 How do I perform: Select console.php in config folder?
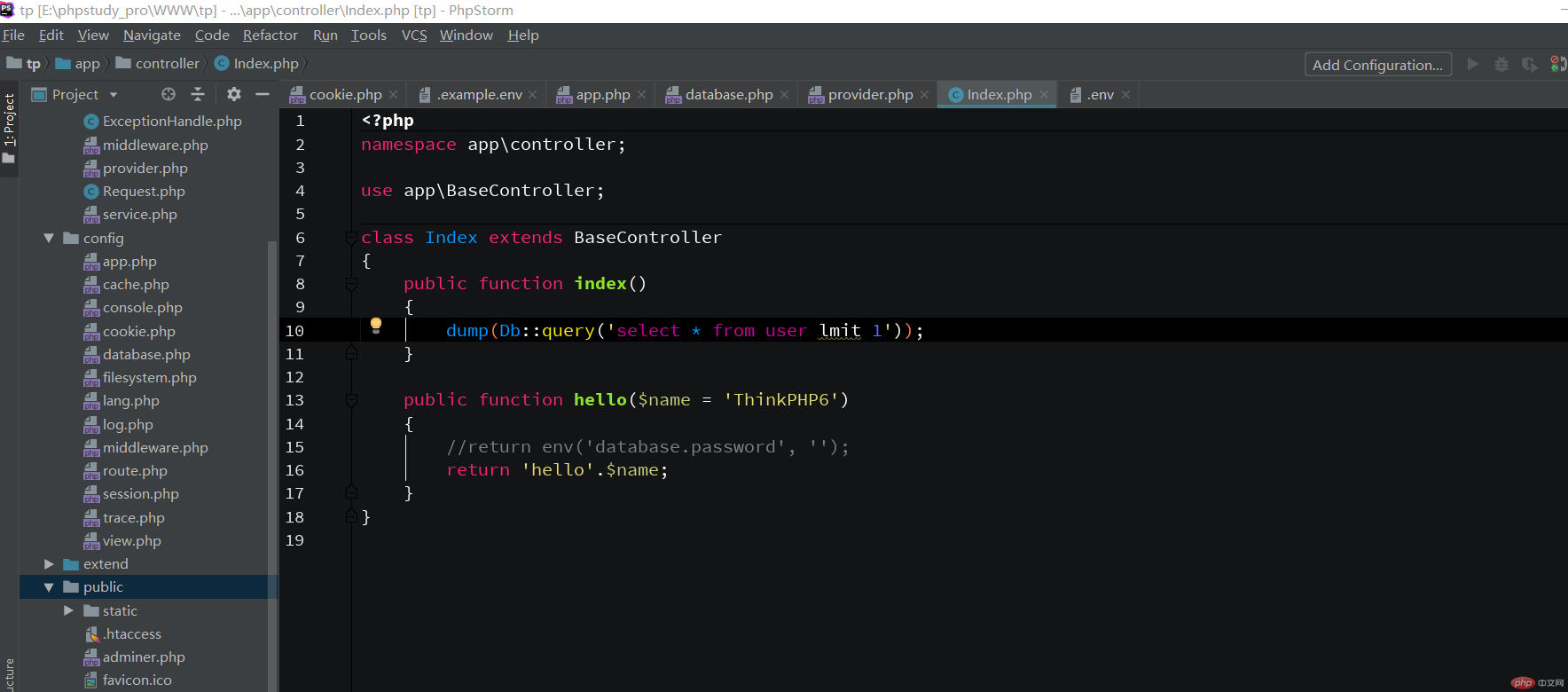point(142,308)
